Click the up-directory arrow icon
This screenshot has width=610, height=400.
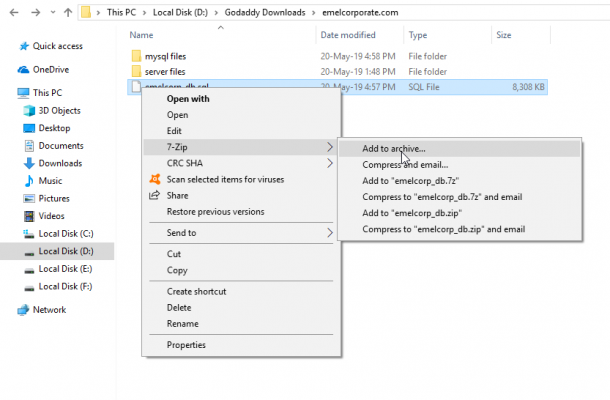click(x=67, y=14)
